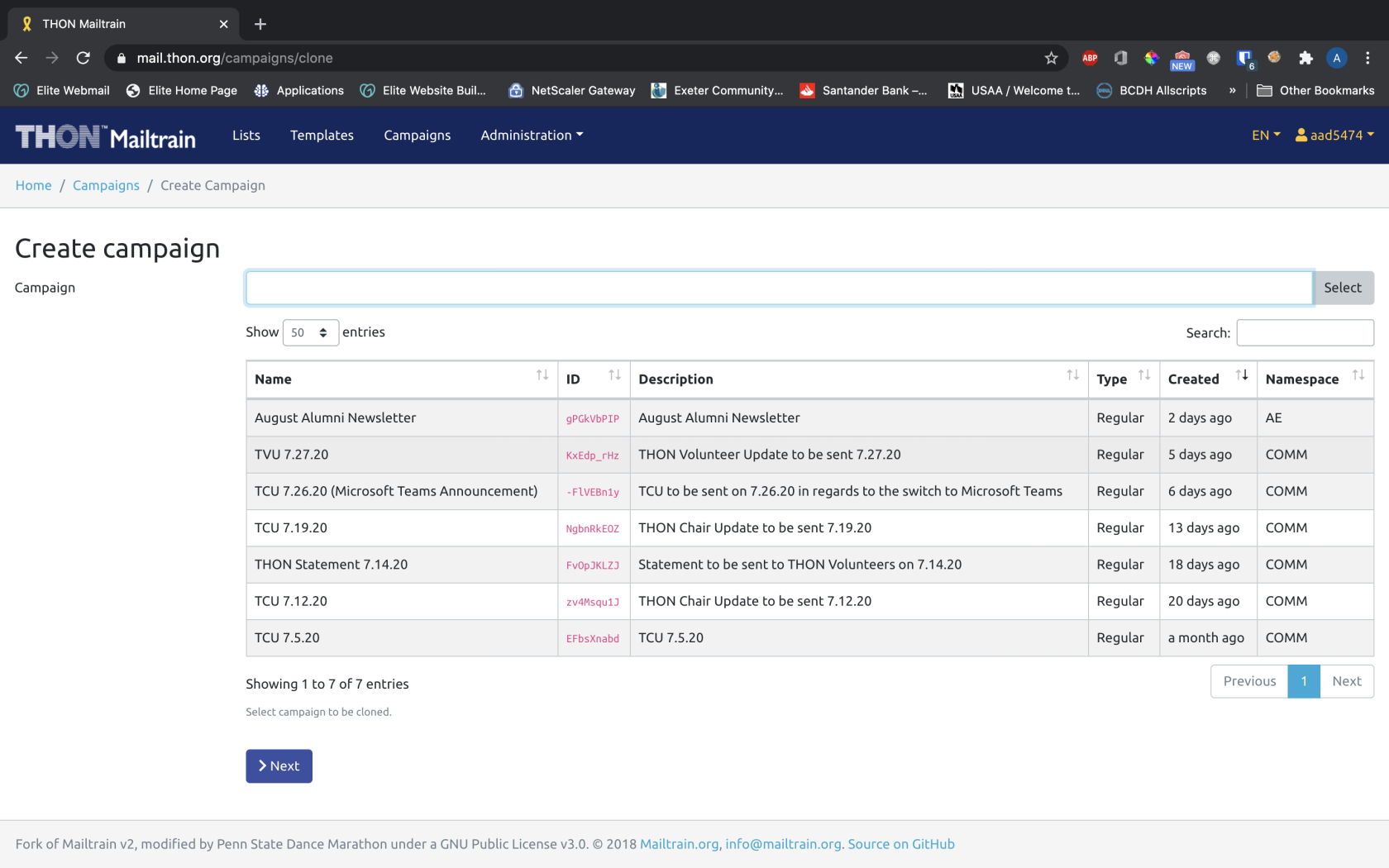
Task: Open the Lists menu item
Action: (246, 135)
